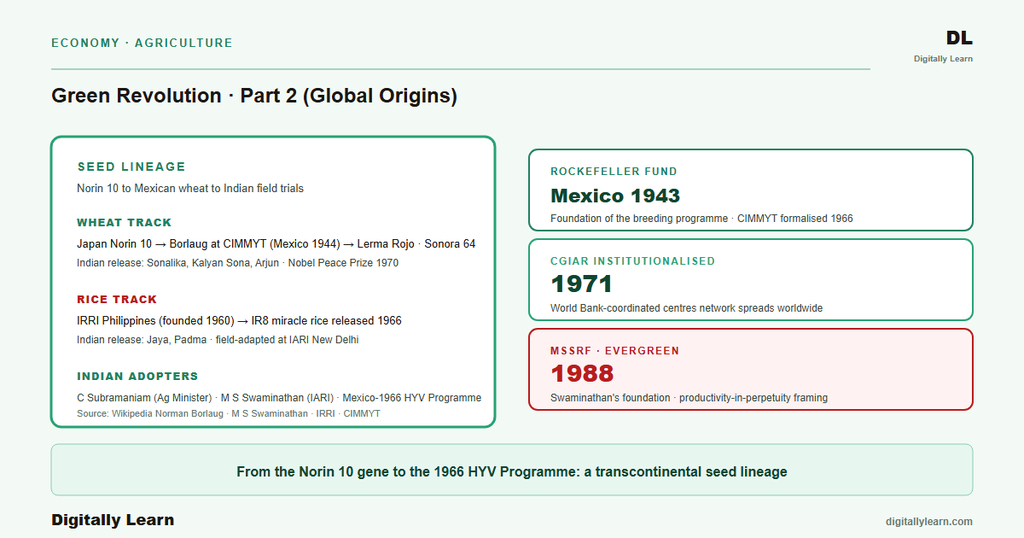The image size is (1024, 538).
Task: Select the line starting 'Japan Norin 10 → Borlaug'
Action: 276,244
